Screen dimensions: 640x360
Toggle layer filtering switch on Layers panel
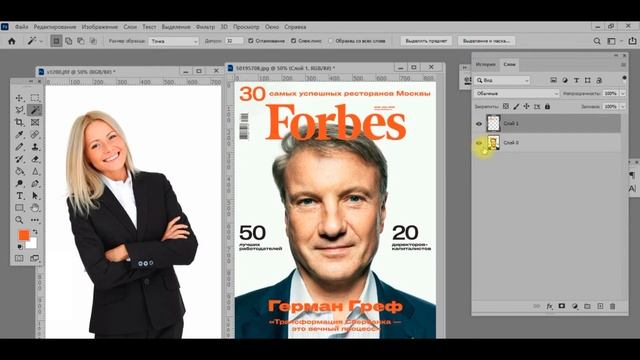(x=624, y=78)
